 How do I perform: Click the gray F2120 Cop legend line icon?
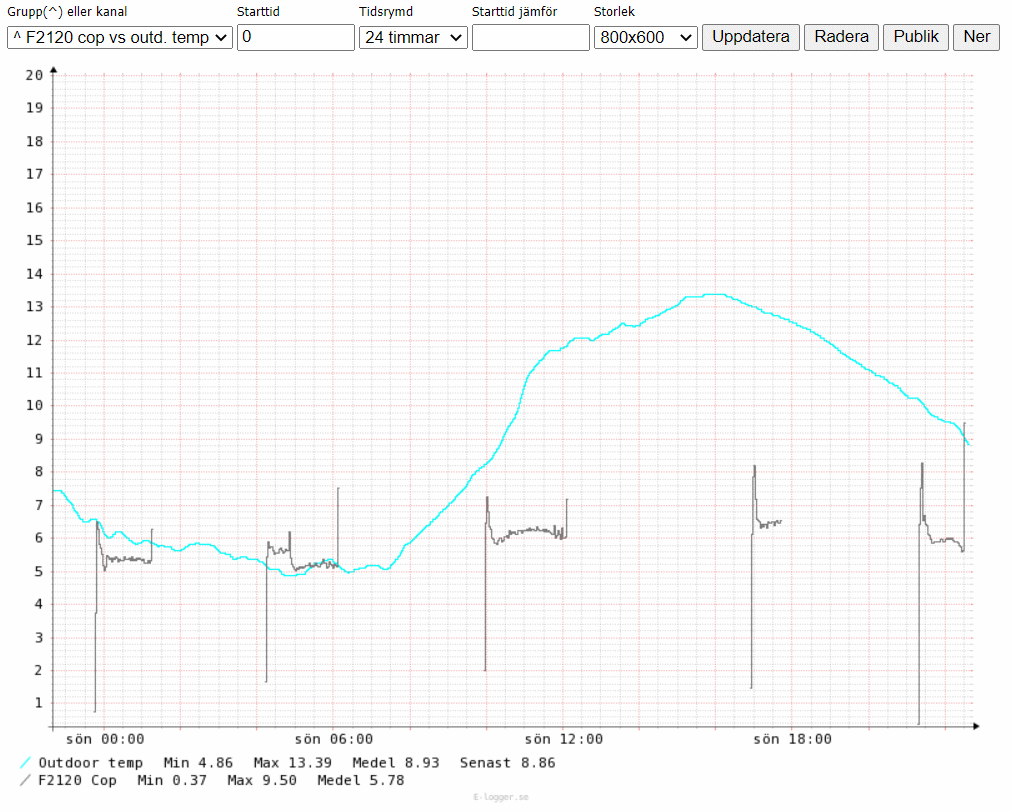(25, 780)
